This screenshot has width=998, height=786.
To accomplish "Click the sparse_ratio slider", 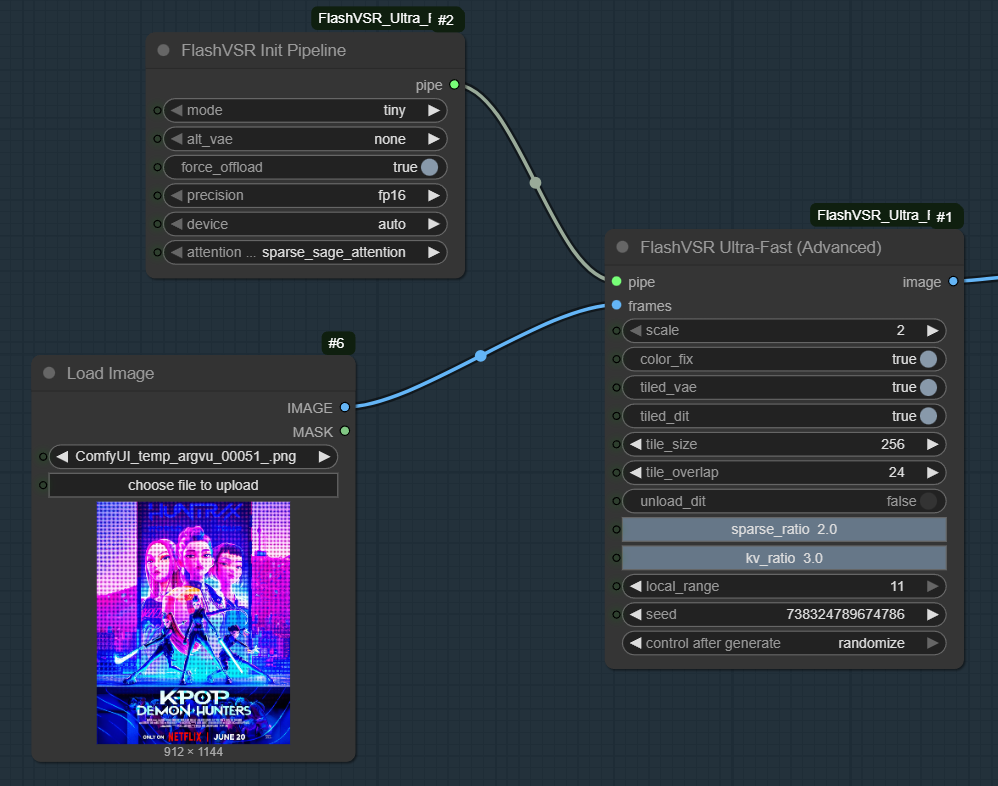I will tap(784, 529).
